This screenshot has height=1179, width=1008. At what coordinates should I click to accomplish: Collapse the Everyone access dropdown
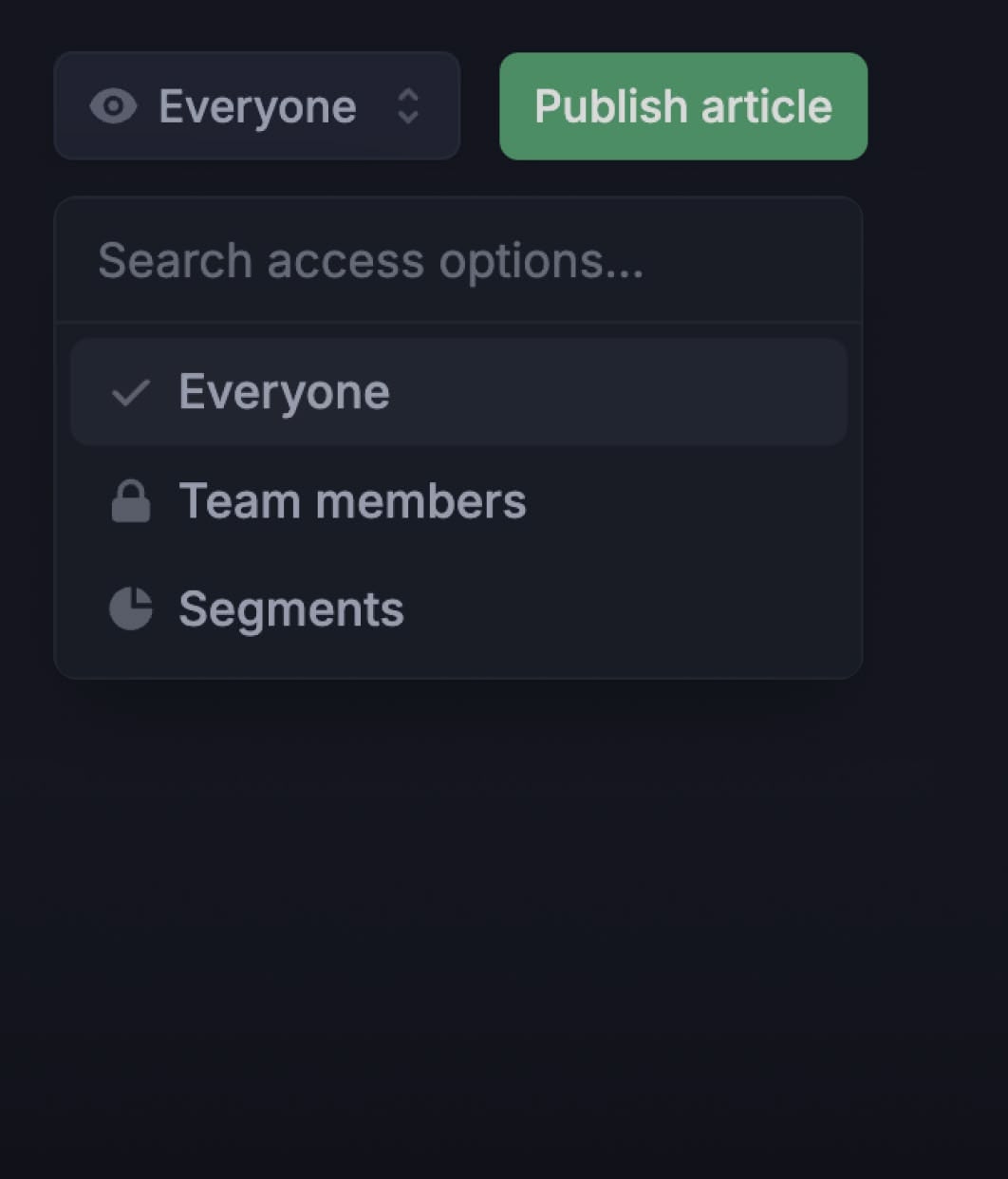[257, 106]
